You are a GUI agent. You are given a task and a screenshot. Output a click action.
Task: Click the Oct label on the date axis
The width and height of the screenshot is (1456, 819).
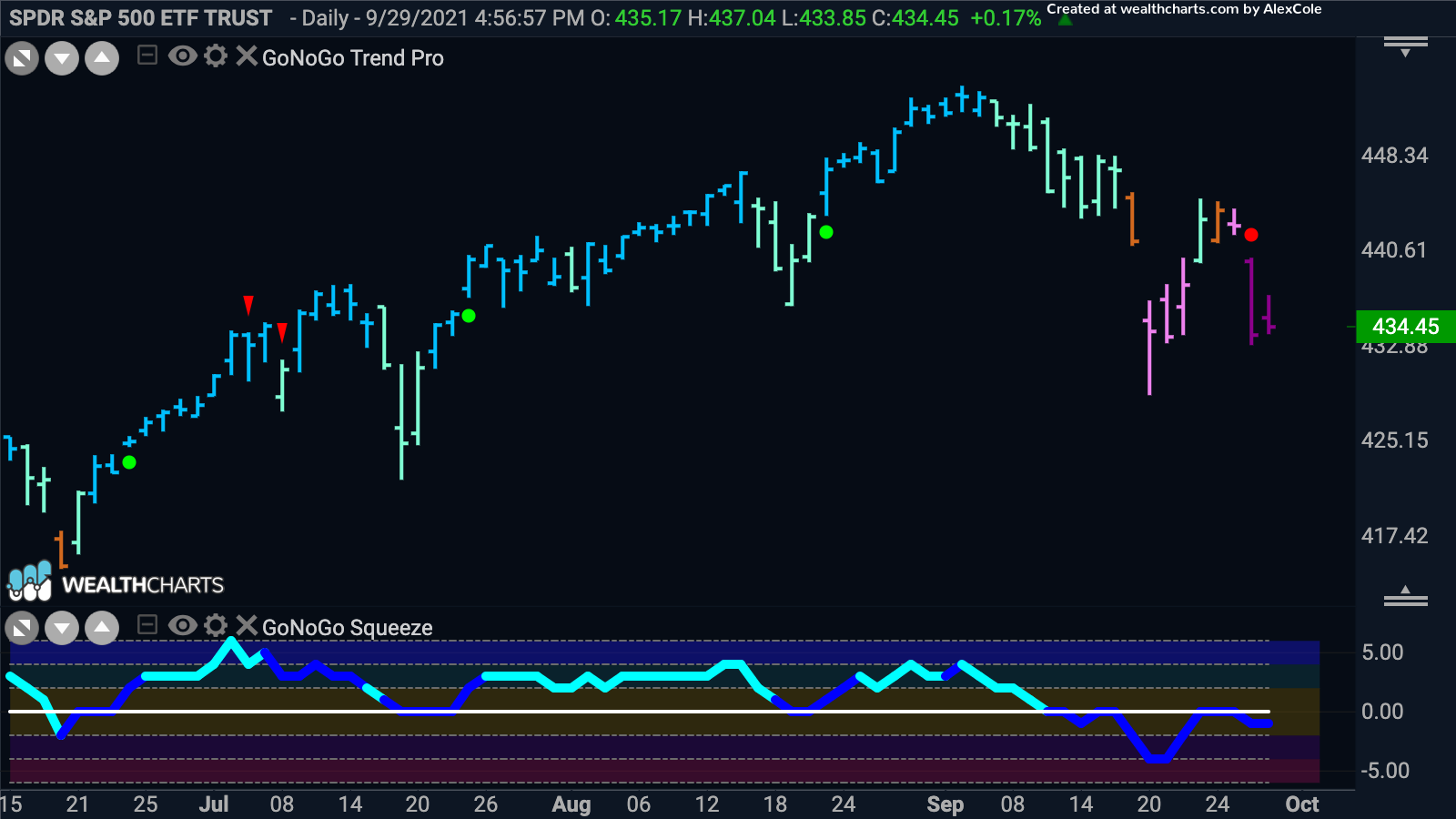point(1302,804)
